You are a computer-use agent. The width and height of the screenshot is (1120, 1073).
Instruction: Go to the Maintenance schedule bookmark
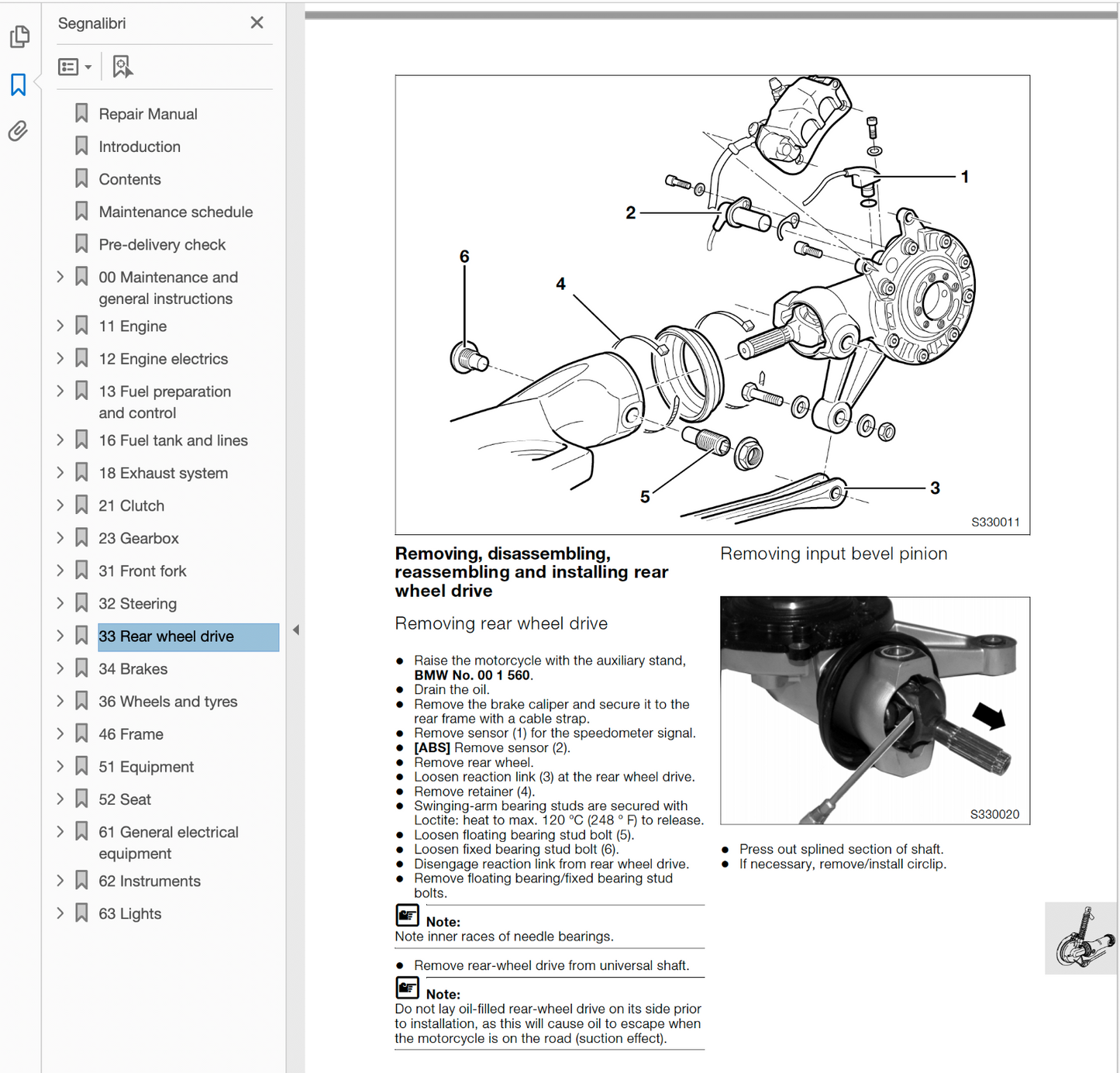click(175, 212)
